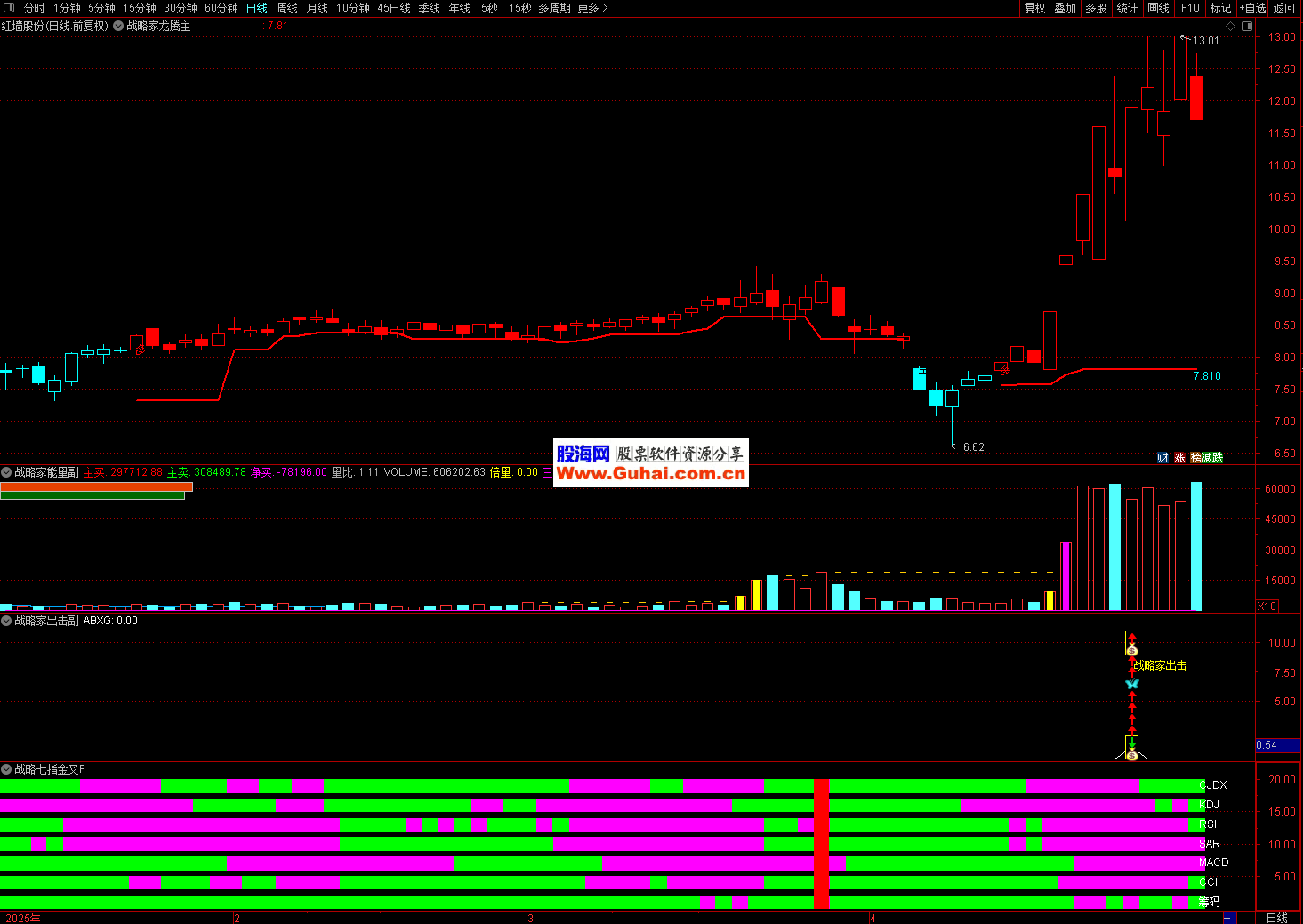Open the 战略七指金叉F indicator dropdown
1303x924 pixels.
tap(6, 769)
